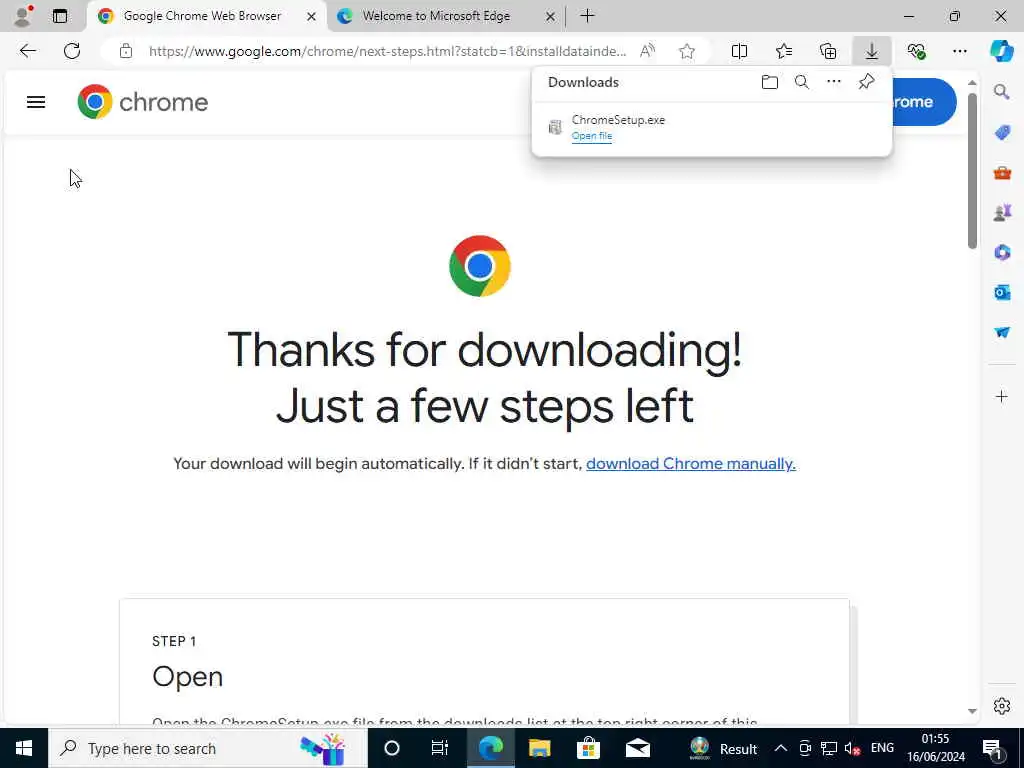This screenshot has height=768, width=1024.
Task: Open Tab actions menu
Action: click(60, 16)
